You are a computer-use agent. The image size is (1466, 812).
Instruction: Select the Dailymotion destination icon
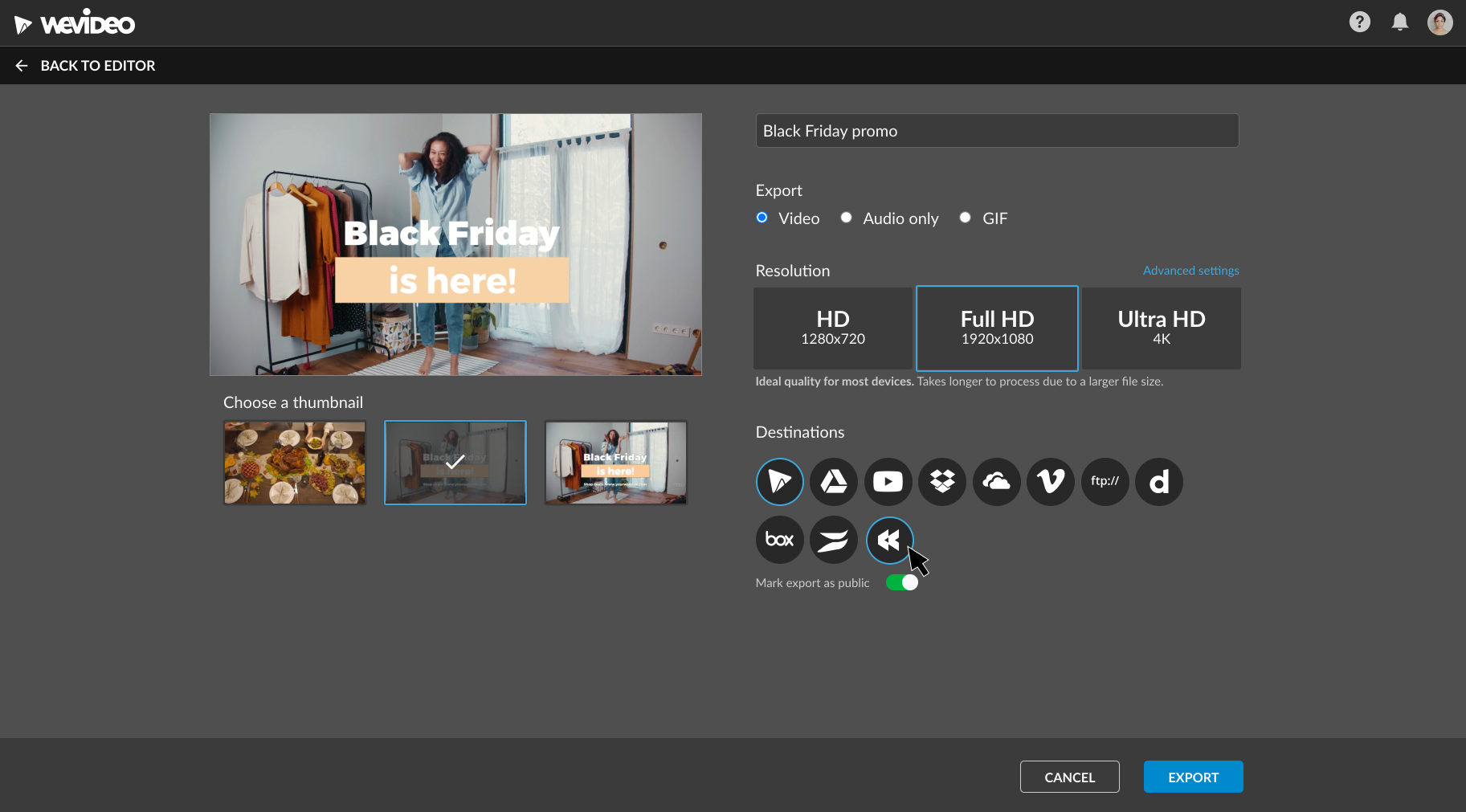pyautogui.click(x=1158, y=481)
